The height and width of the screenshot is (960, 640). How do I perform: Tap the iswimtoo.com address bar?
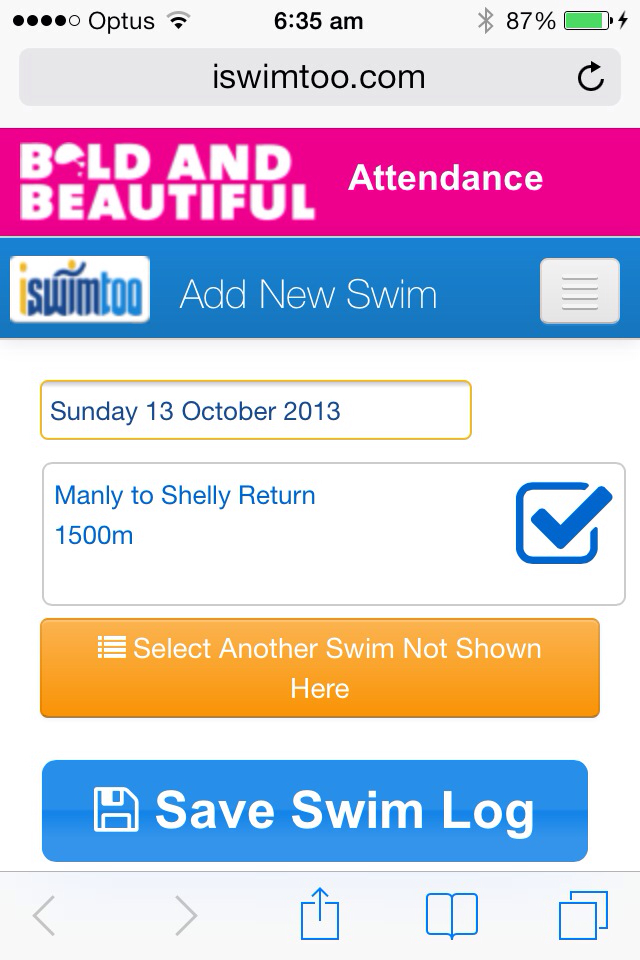point(320,77)
